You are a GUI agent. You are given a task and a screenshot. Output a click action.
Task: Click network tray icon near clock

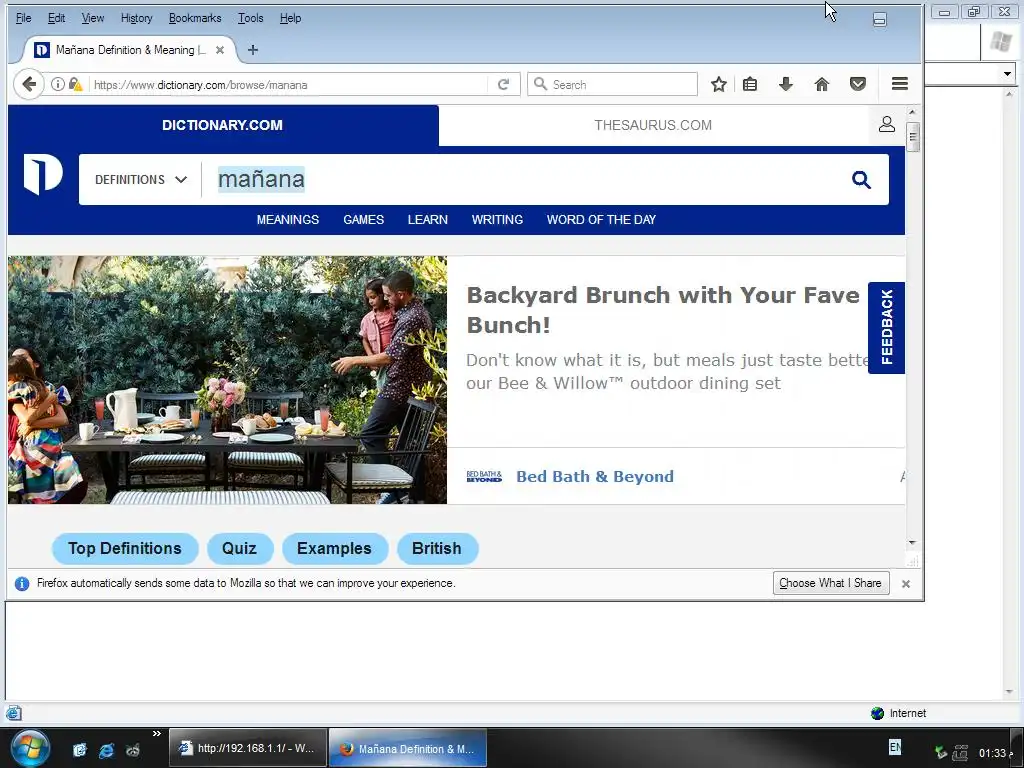pos(960,753)
